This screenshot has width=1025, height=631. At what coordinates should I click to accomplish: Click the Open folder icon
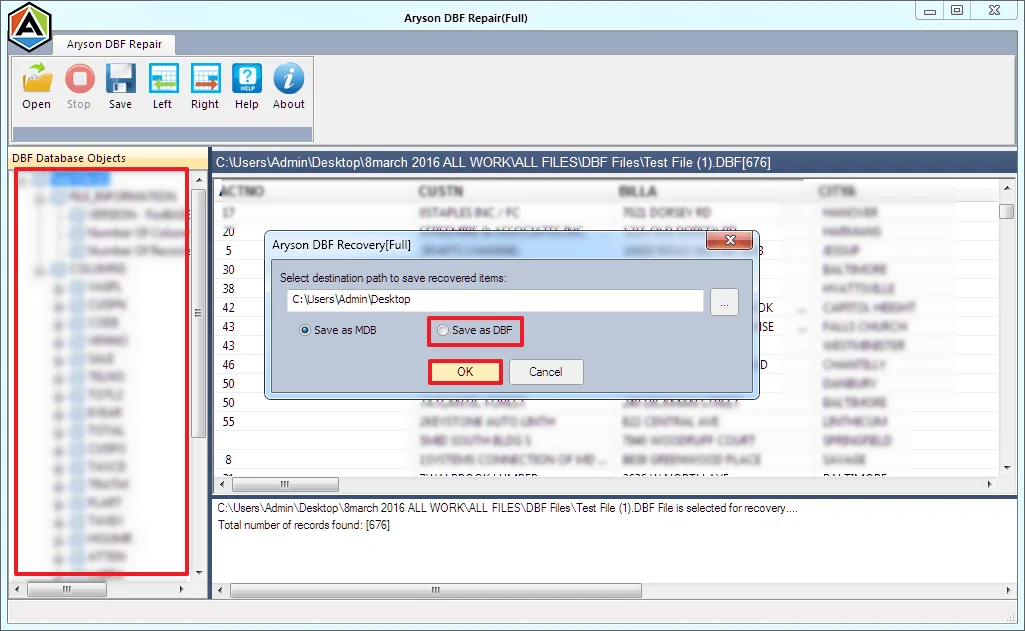click(x=37, y=78)
